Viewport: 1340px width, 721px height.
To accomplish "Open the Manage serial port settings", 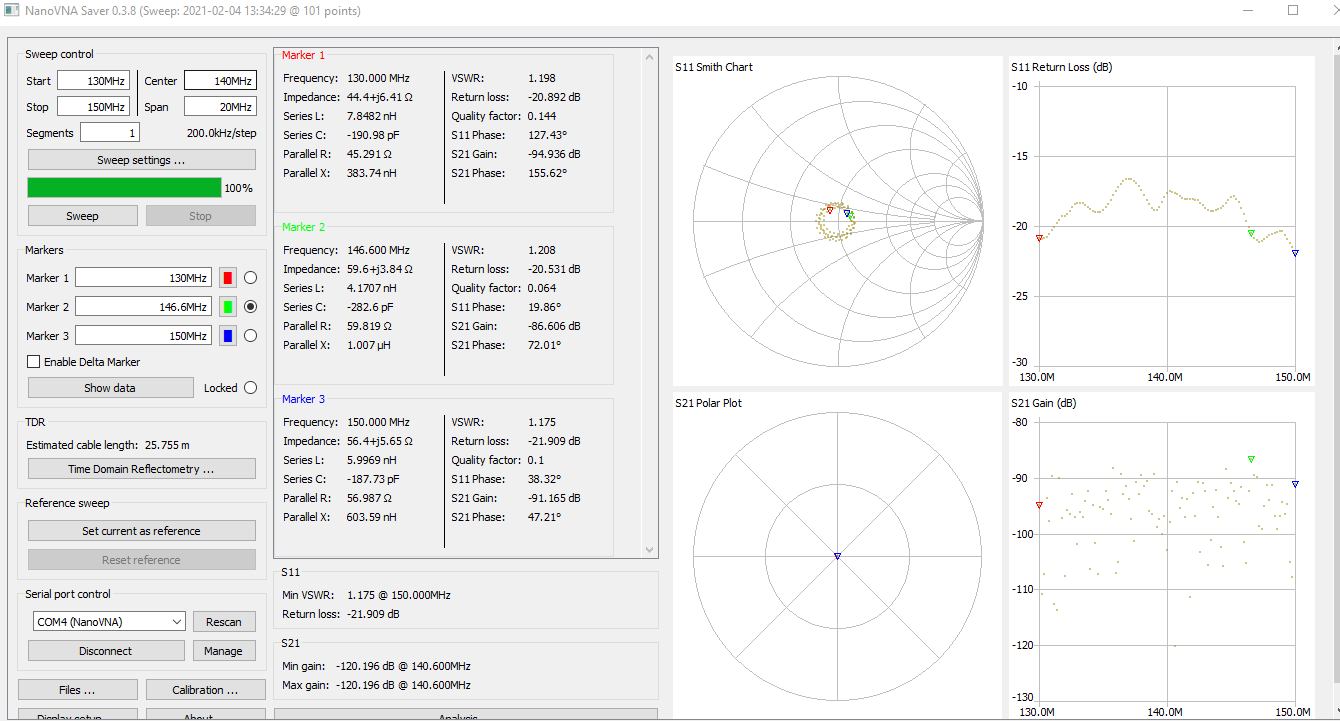I will point(224,650).
